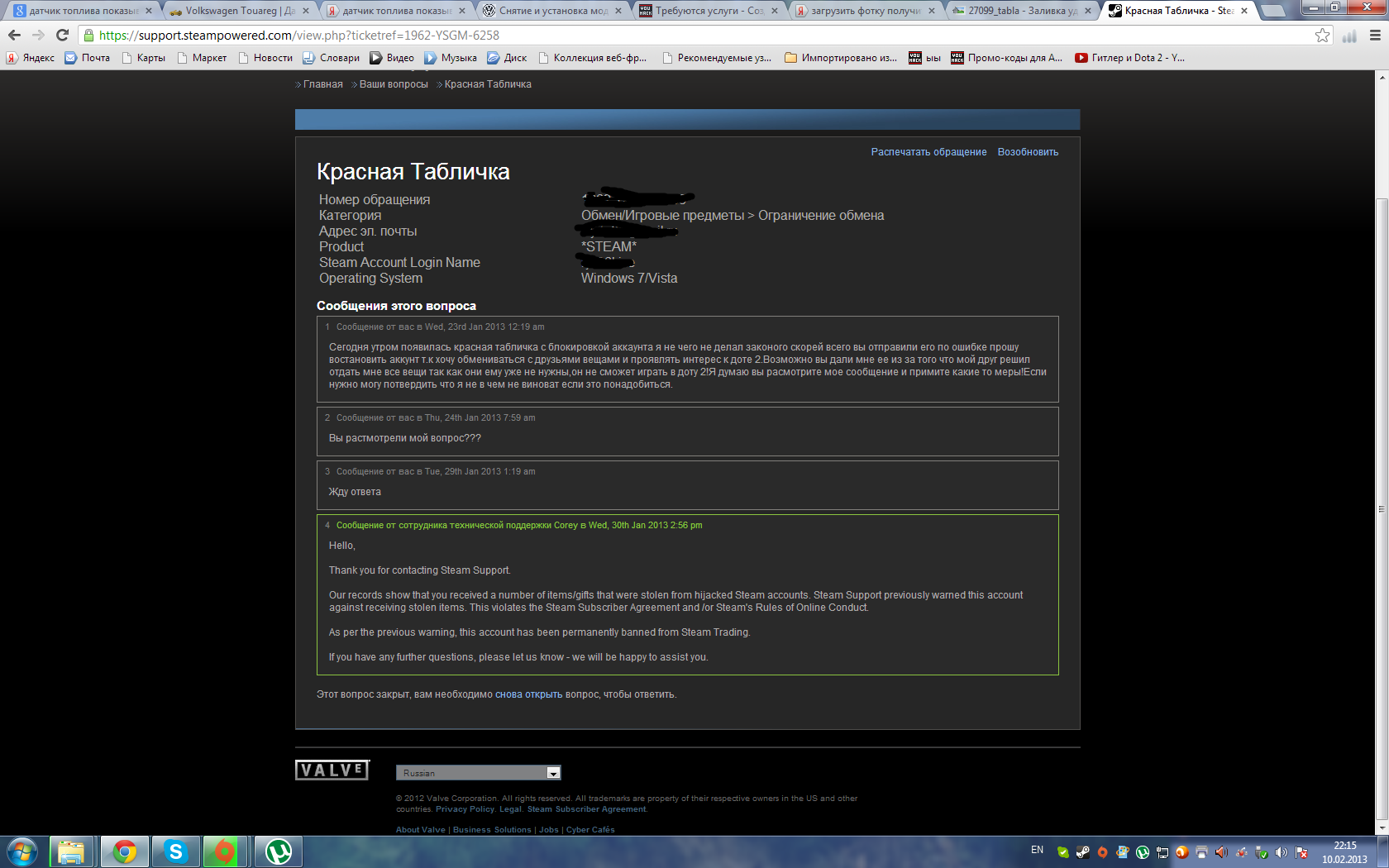The height and width of the screenshot is (868, 1389).
Task: Open the About Valve footer link
Action: coord(420,830)
